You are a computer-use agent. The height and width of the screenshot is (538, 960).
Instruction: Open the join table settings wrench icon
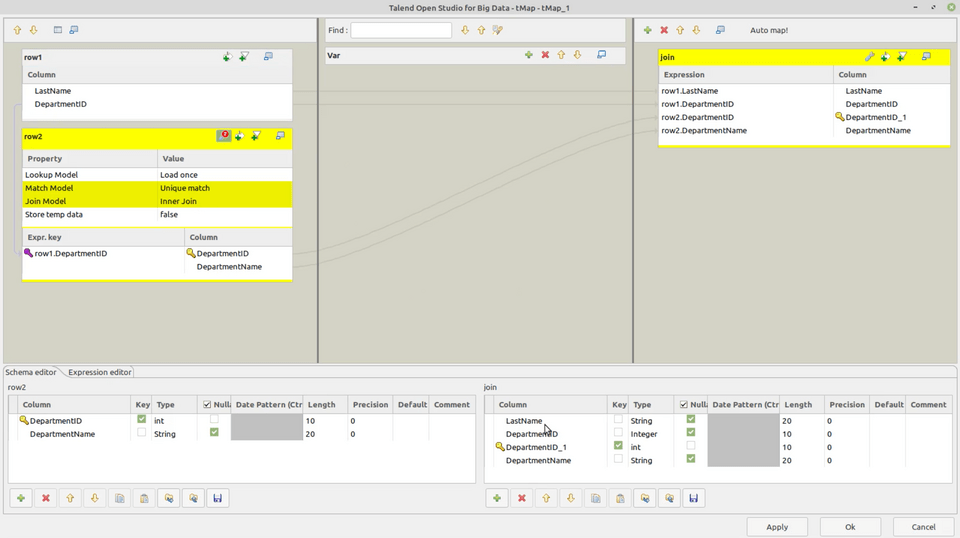point(869,57)
